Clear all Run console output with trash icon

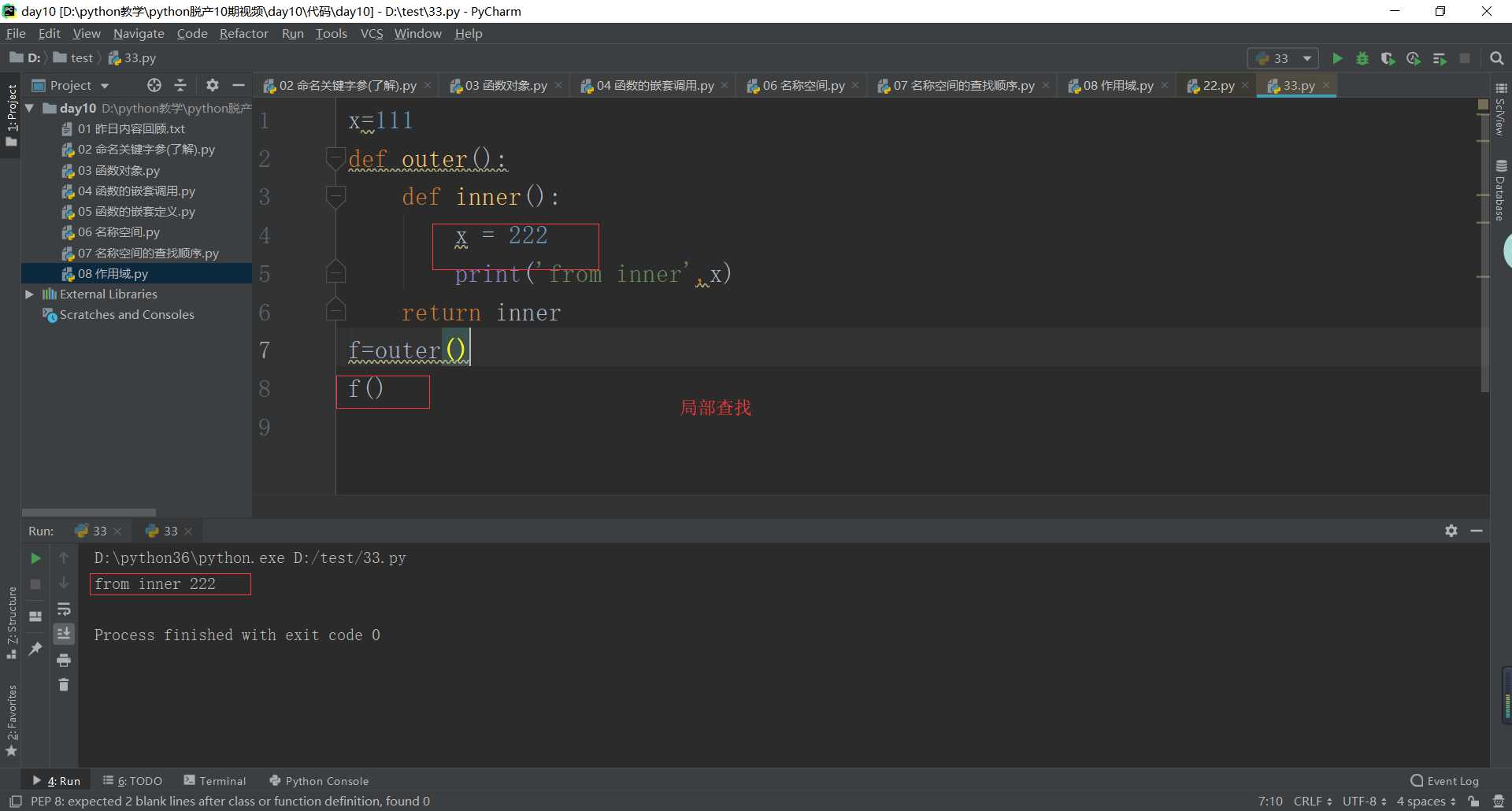point(64,685)
